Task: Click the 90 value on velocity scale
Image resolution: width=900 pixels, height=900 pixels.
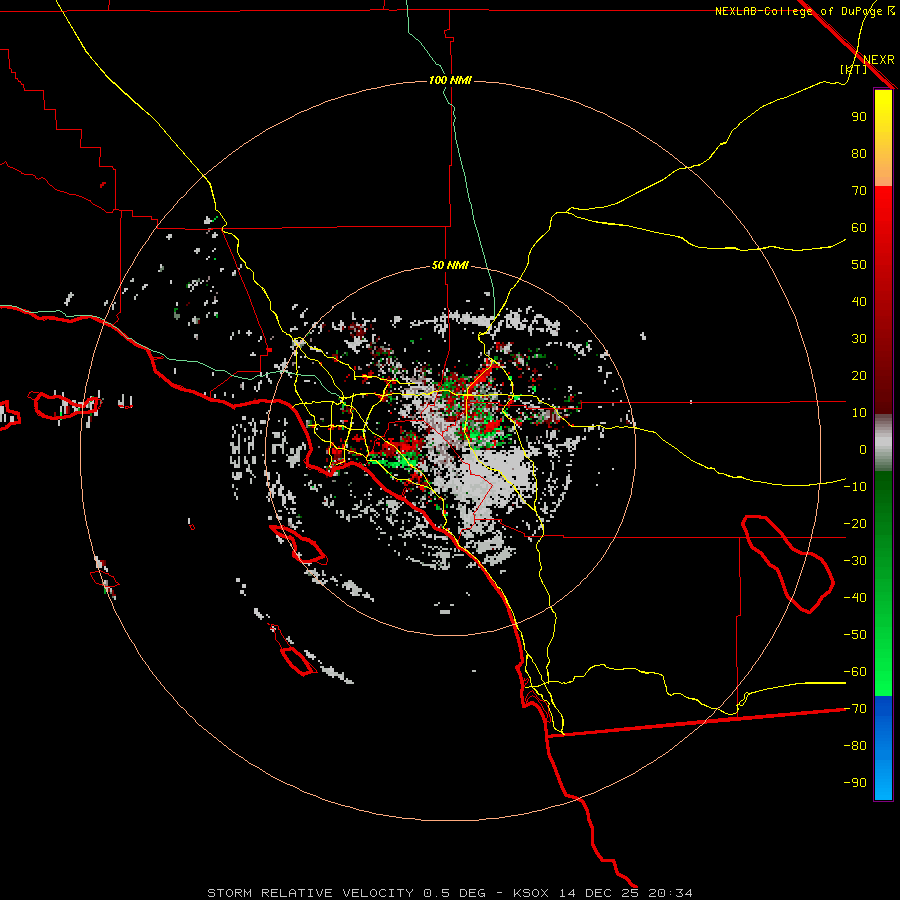Action: click(x=859, y=117)
